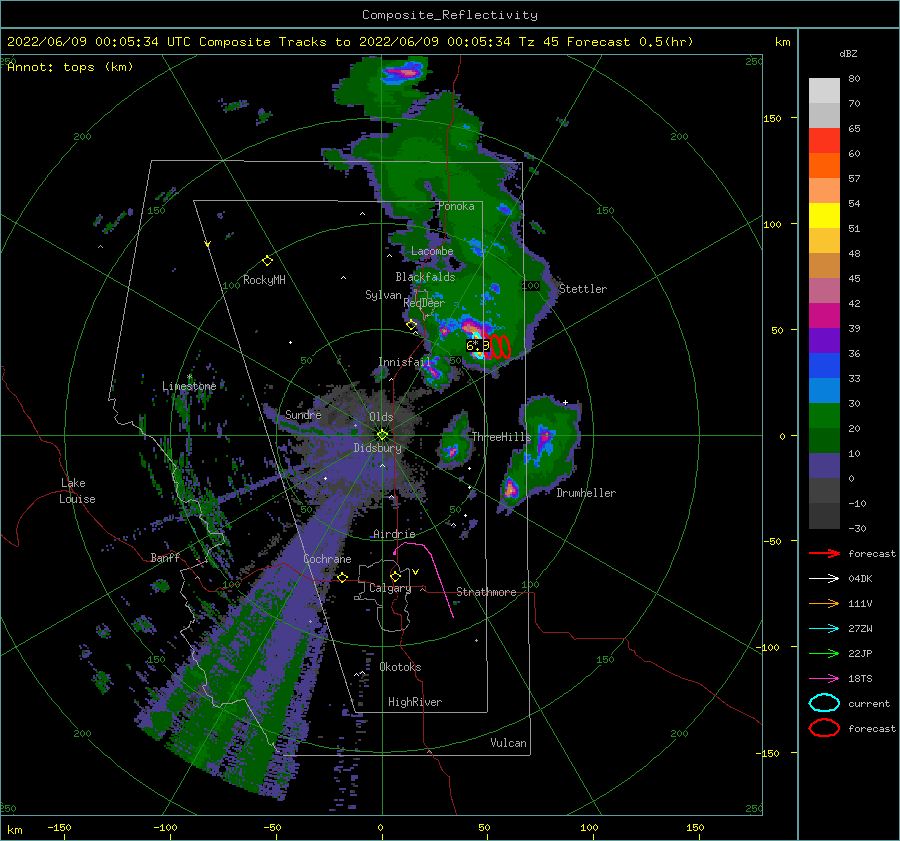Click the radar site marker at Olds
900x841 pixels.
tap(382, 435)
